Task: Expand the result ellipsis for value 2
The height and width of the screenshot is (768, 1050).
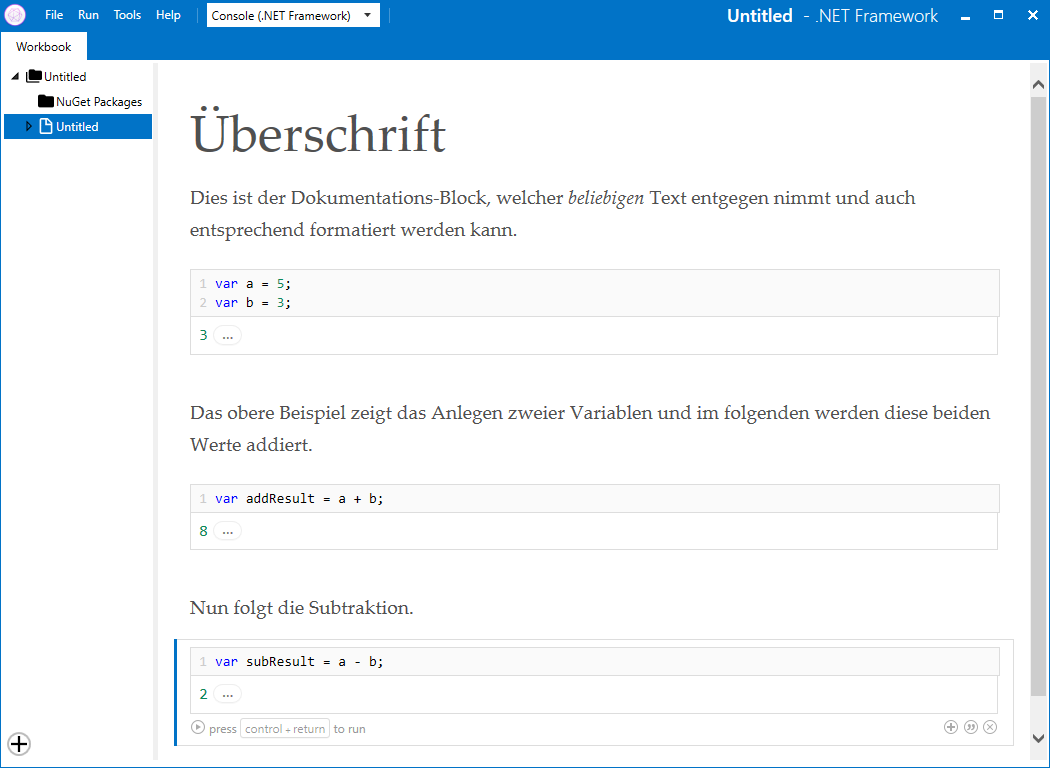Action: 227,694
